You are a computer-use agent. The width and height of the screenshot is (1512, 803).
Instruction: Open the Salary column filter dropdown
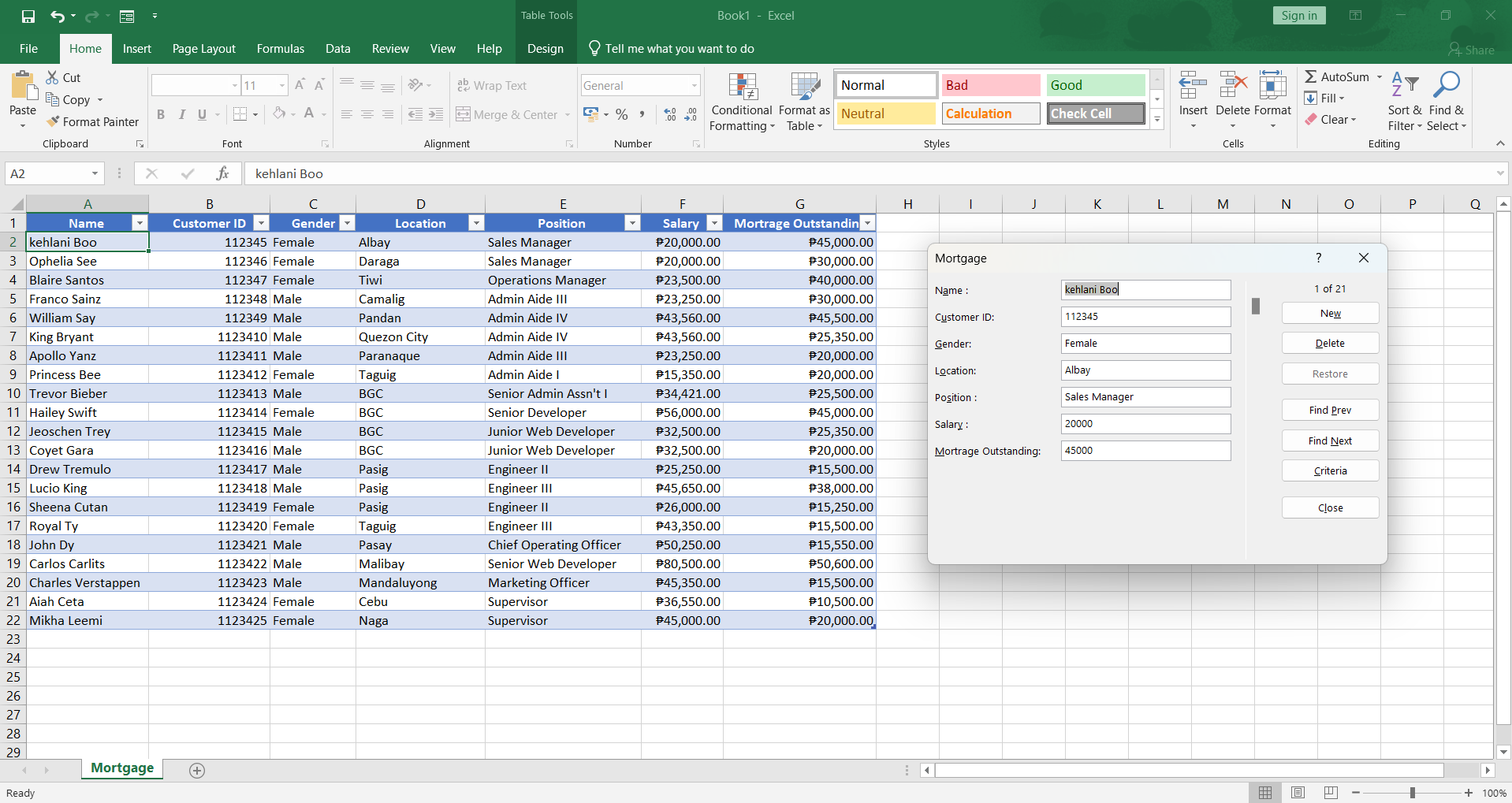tap(714, 224)
